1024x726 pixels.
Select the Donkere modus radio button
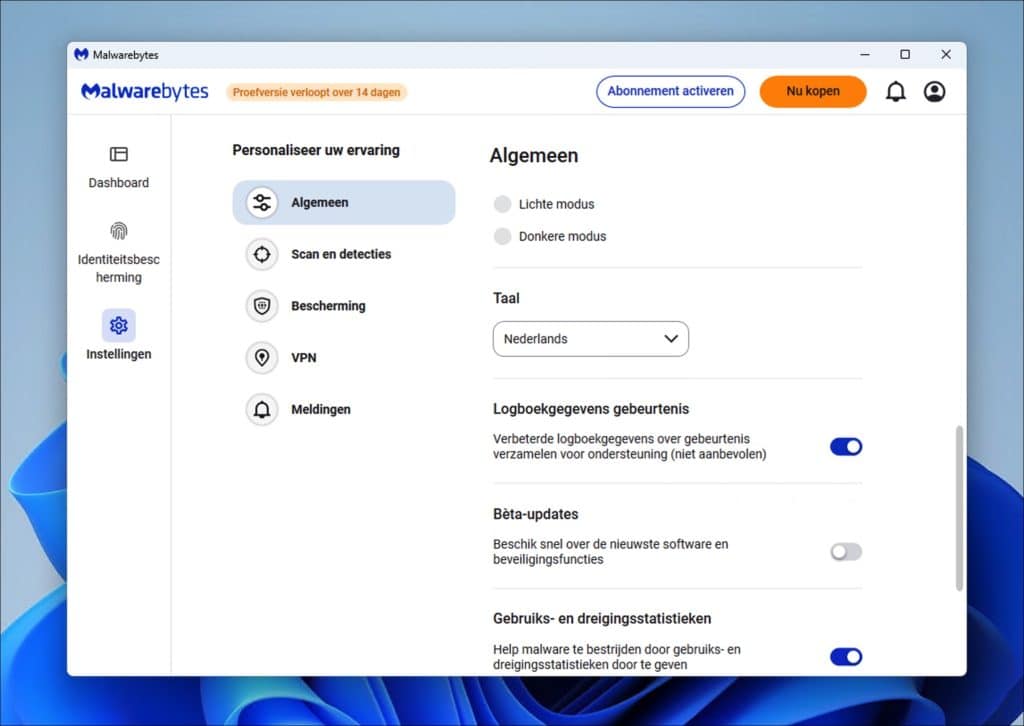tap(502, 236)
